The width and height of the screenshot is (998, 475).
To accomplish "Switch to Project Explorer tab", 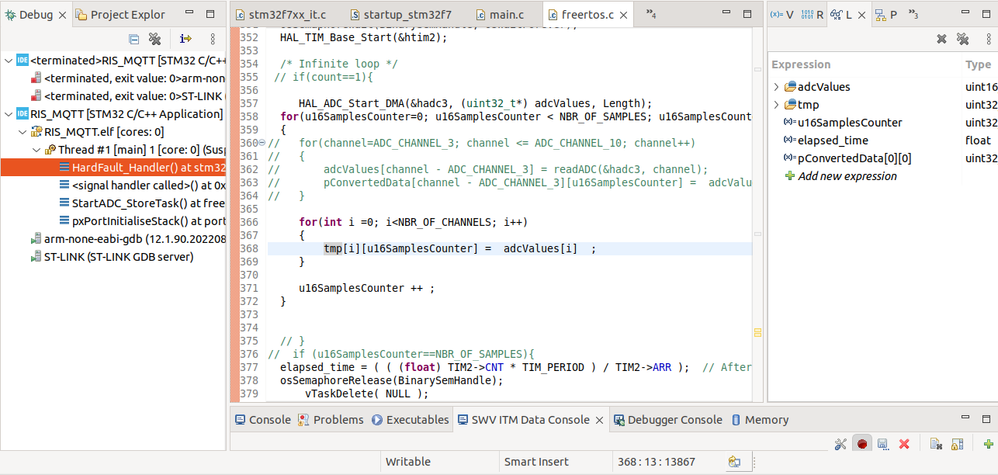I will pyautogui.click(x=120, y=15).
